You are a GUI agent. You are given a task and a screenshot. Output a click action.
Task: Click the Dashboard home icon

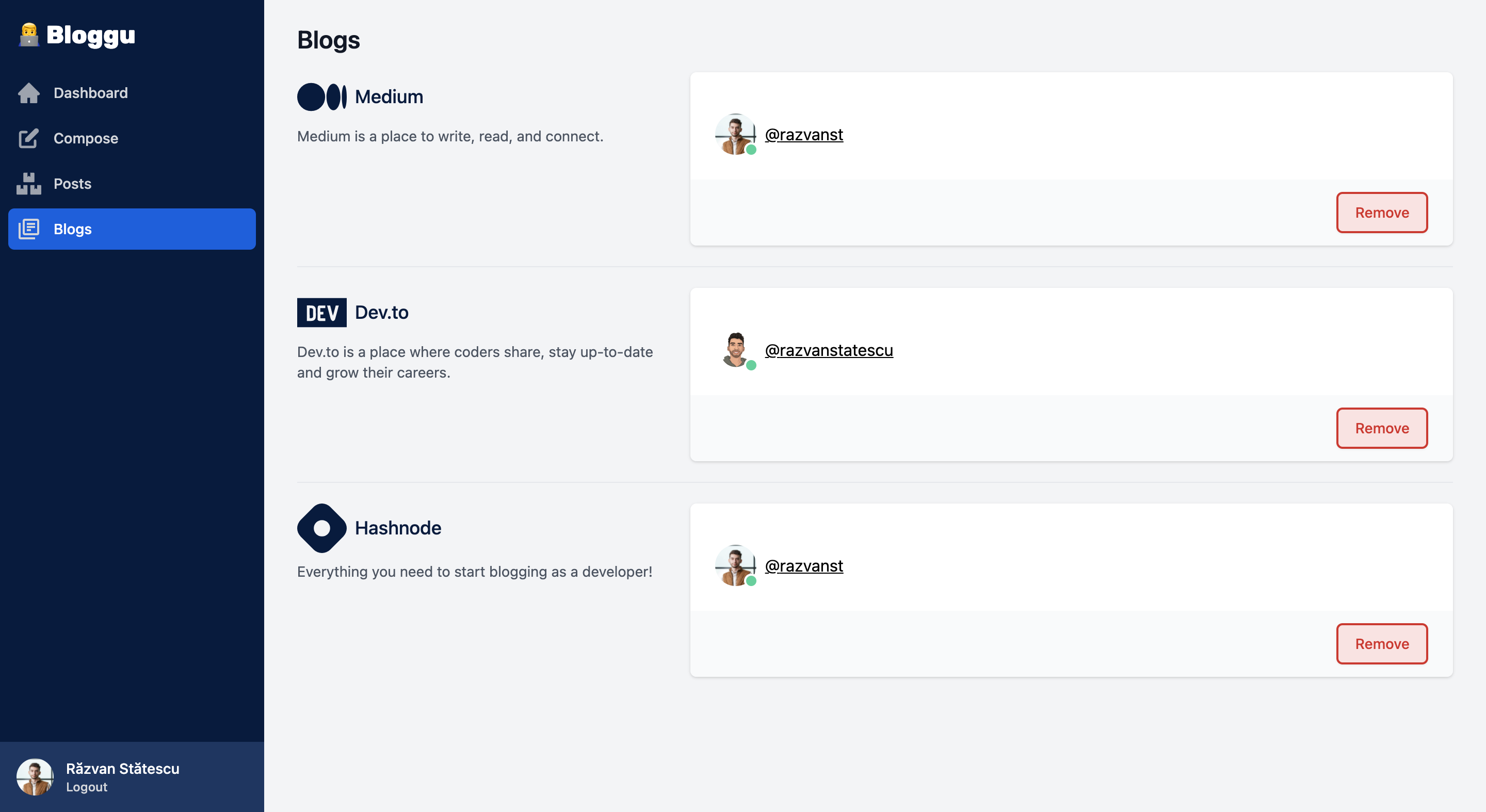point(29,93)
